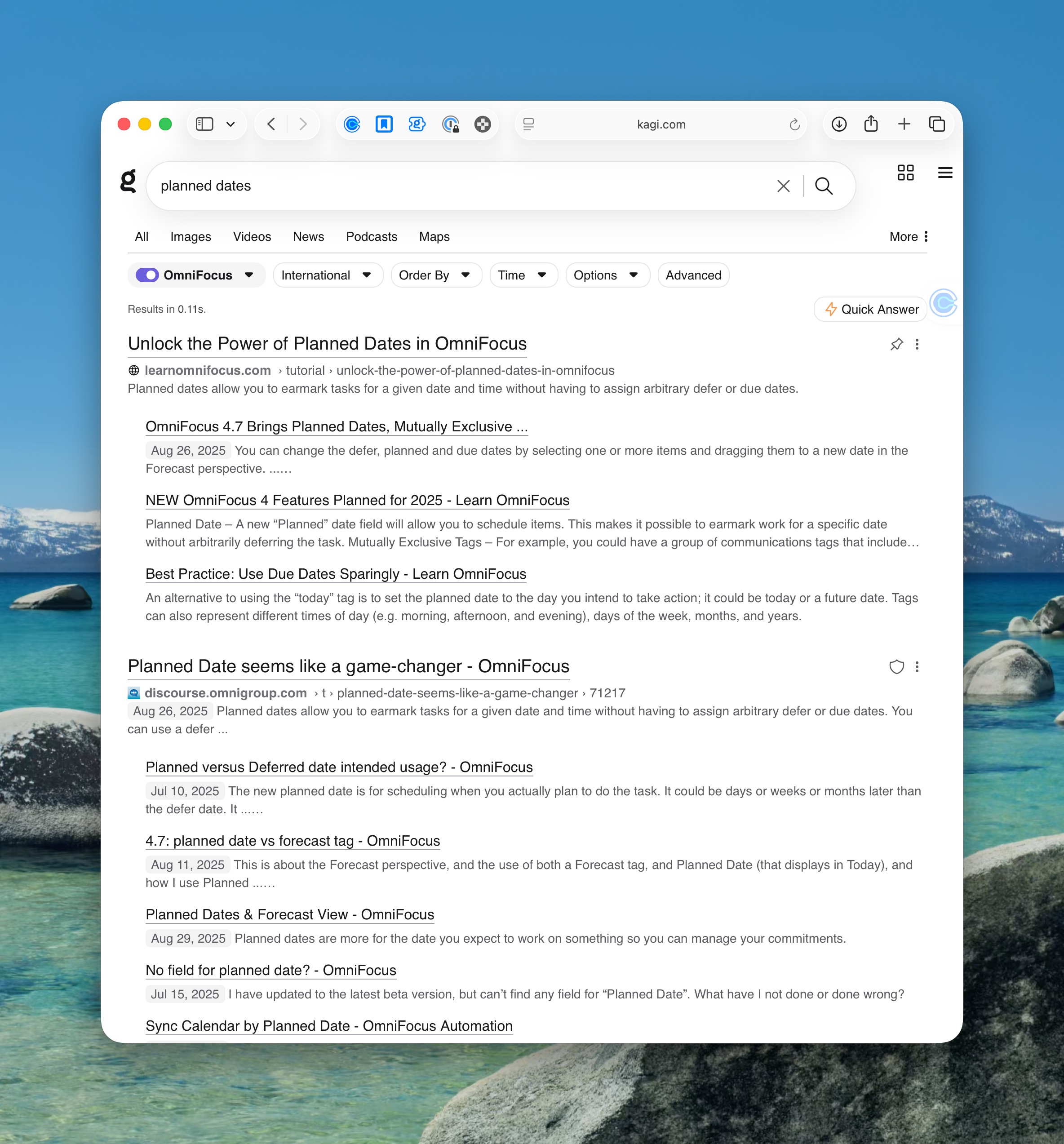Switch to the Videos tab

252,236
